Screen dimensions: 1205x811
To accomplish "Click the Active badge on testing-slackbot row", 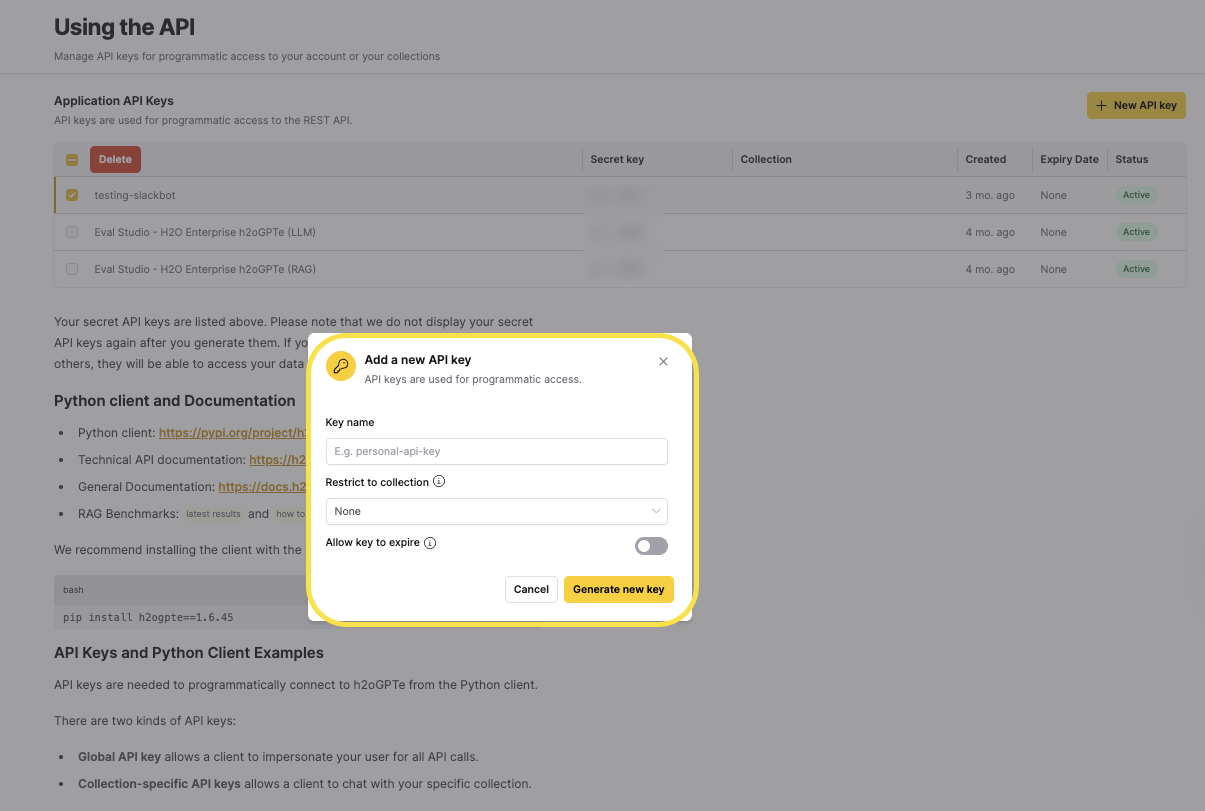I will pyautogui.click(x=1136, y=195).
